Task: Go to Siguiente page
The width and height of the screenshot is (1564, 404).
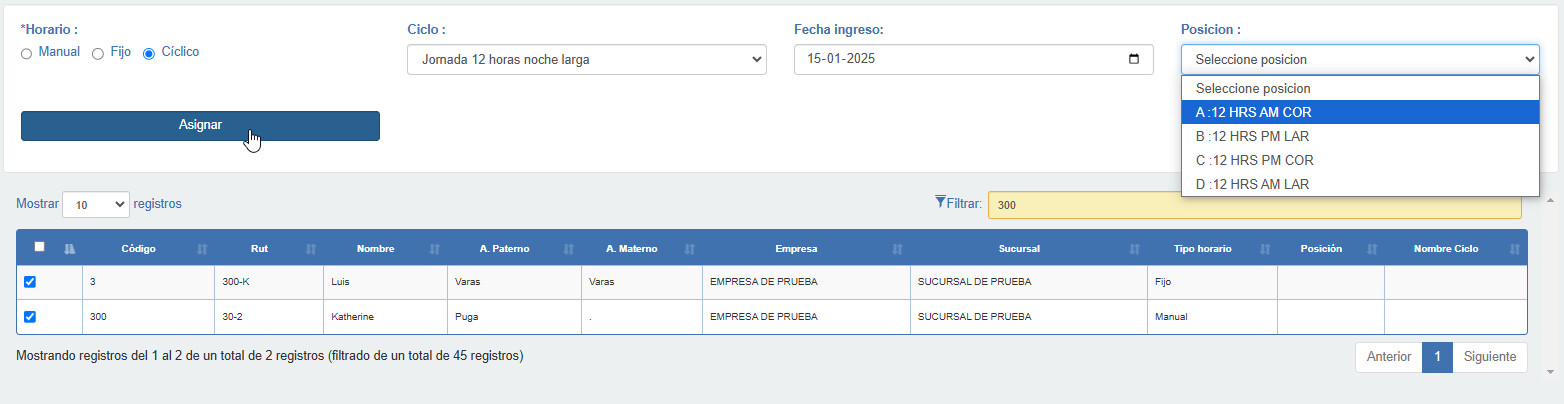Action: (x=1489, y=357)
